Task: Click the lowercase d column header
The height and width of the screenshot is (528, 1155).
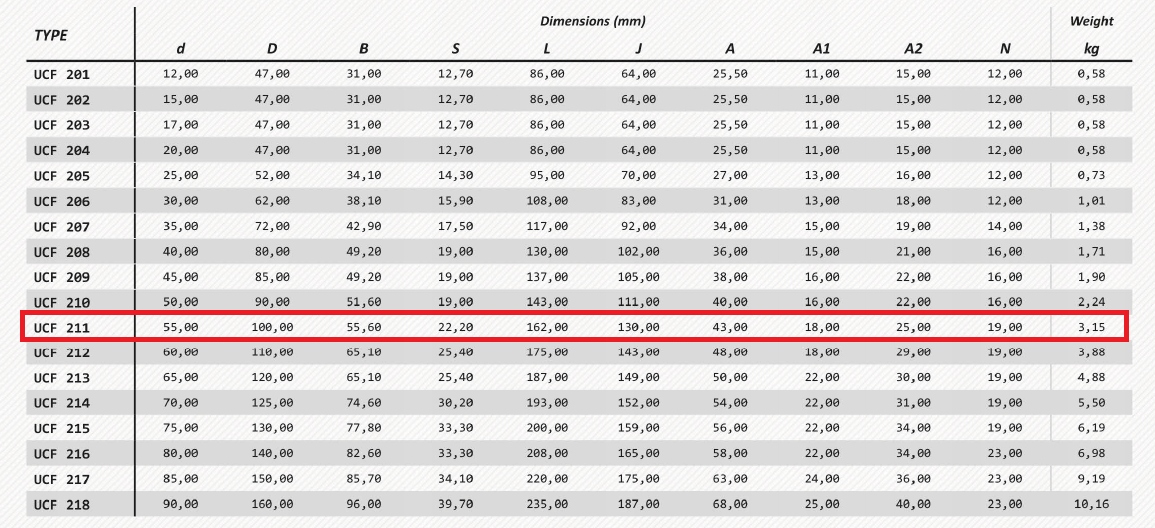Action: (180, 49)
